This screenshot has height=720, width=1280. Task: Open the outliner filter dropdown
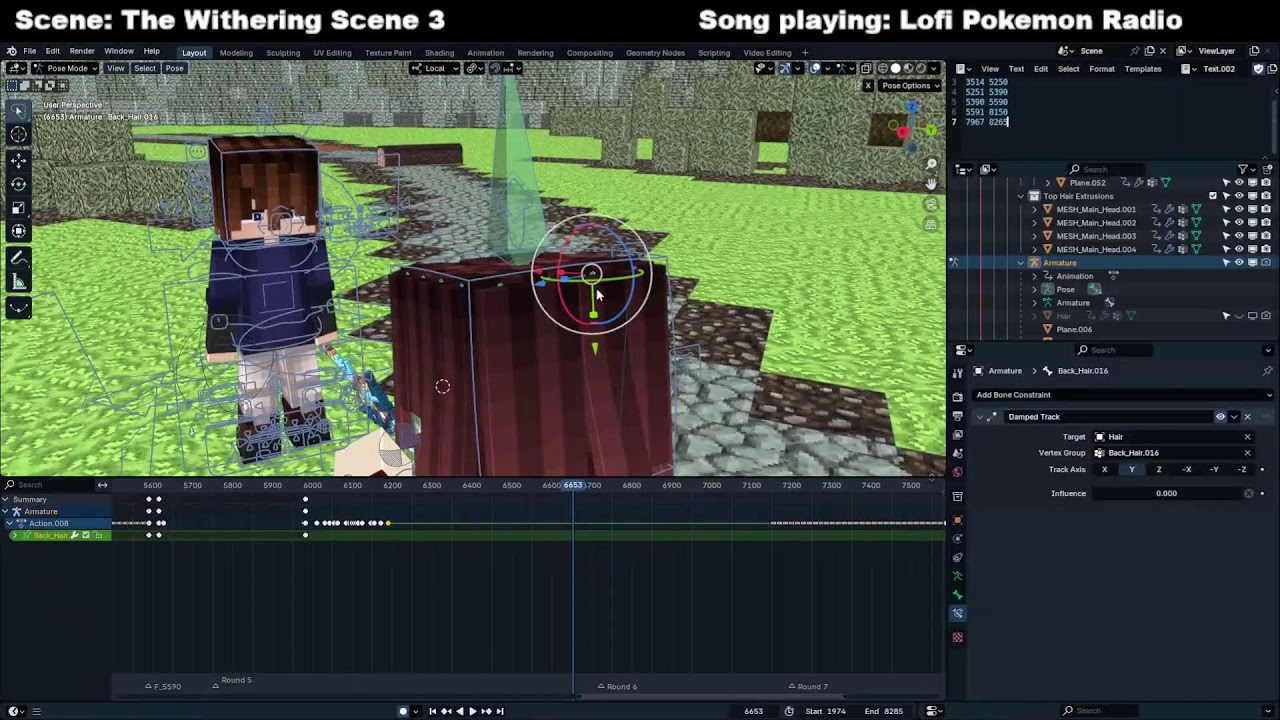[1247, 169]
